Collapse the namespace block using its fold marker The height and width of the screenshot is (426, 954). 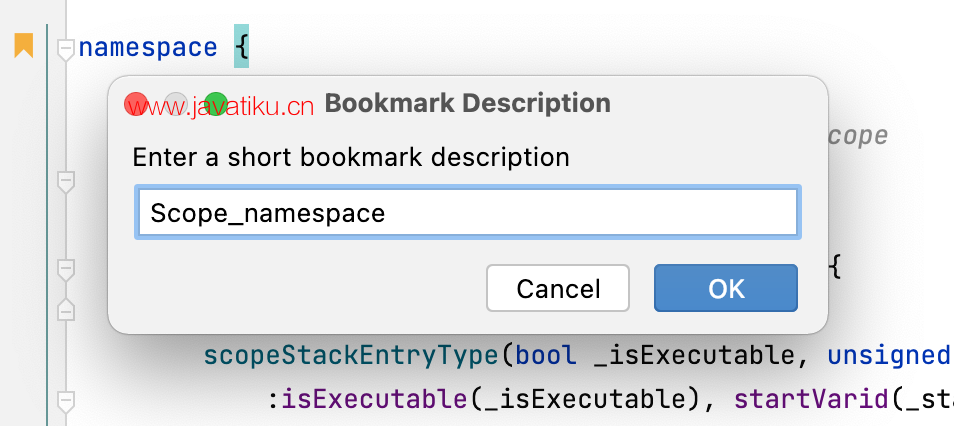pyautogui.click(x=66, y=50)
